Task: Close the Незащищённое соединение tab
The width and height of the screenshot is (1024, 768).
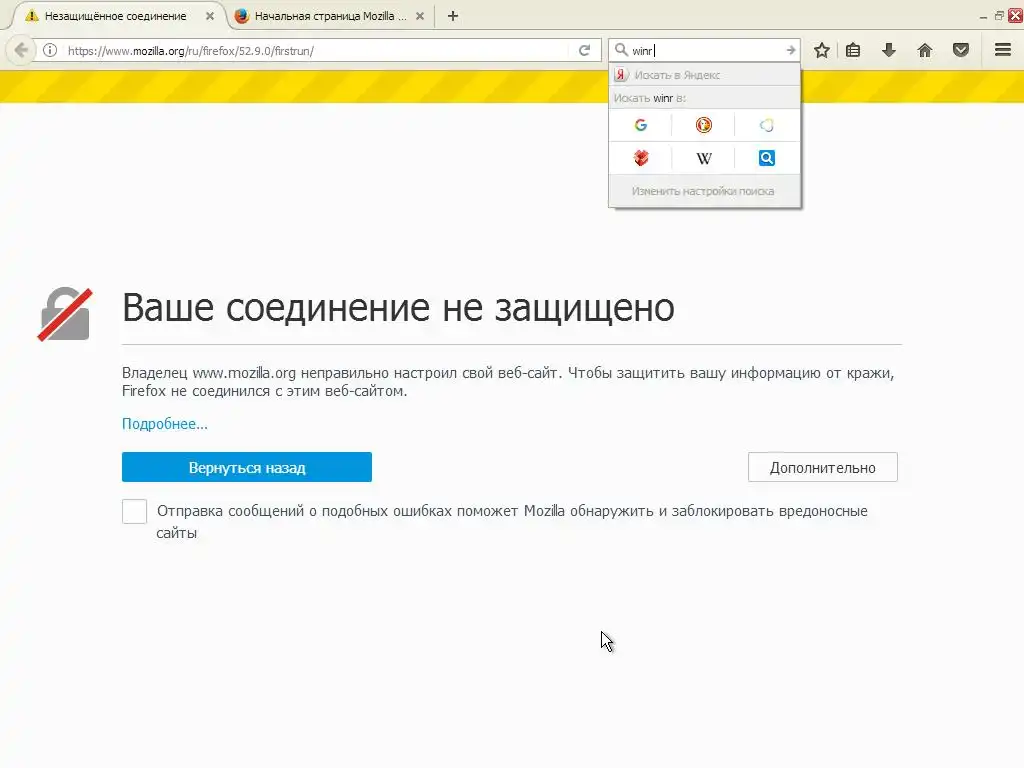Action: point(210,16)
